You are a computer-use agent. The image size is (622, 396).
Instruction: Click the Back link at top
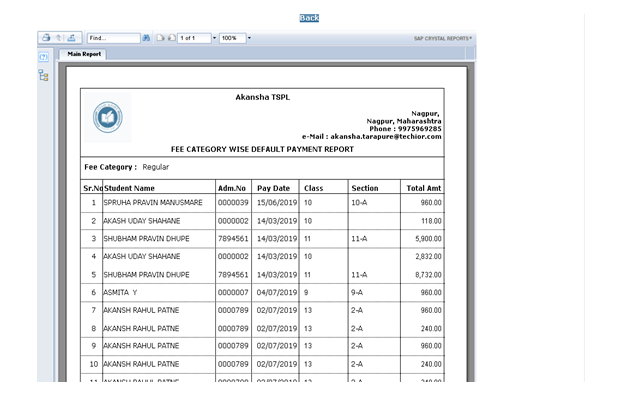[x=309, y=18]
